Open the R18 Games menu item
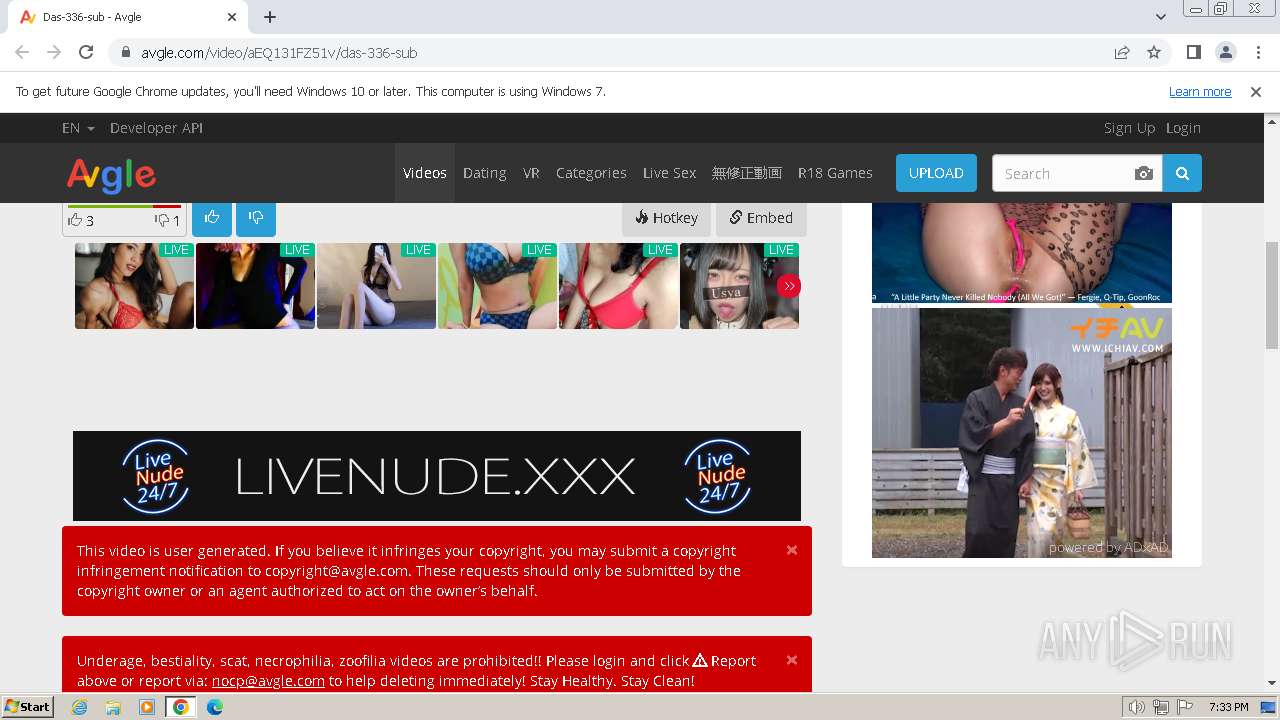This screenshot has height=720, width=1280. tap(835, 173)
